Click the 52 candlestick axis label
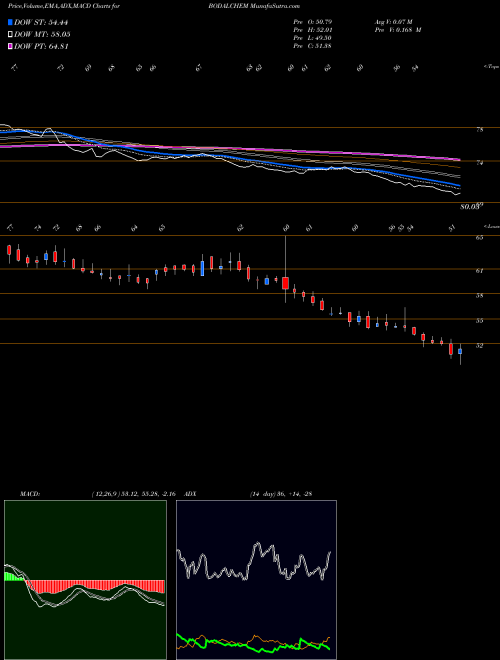This screenshot has width=500, height=660. tap(479, 346)
